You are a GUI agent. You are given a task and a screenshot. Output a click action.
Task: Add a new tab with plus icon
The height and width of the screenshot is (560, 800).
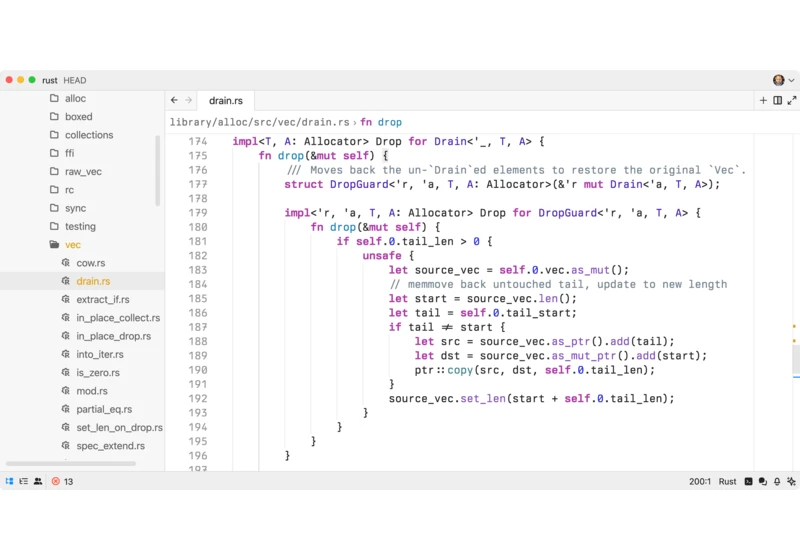763,100
